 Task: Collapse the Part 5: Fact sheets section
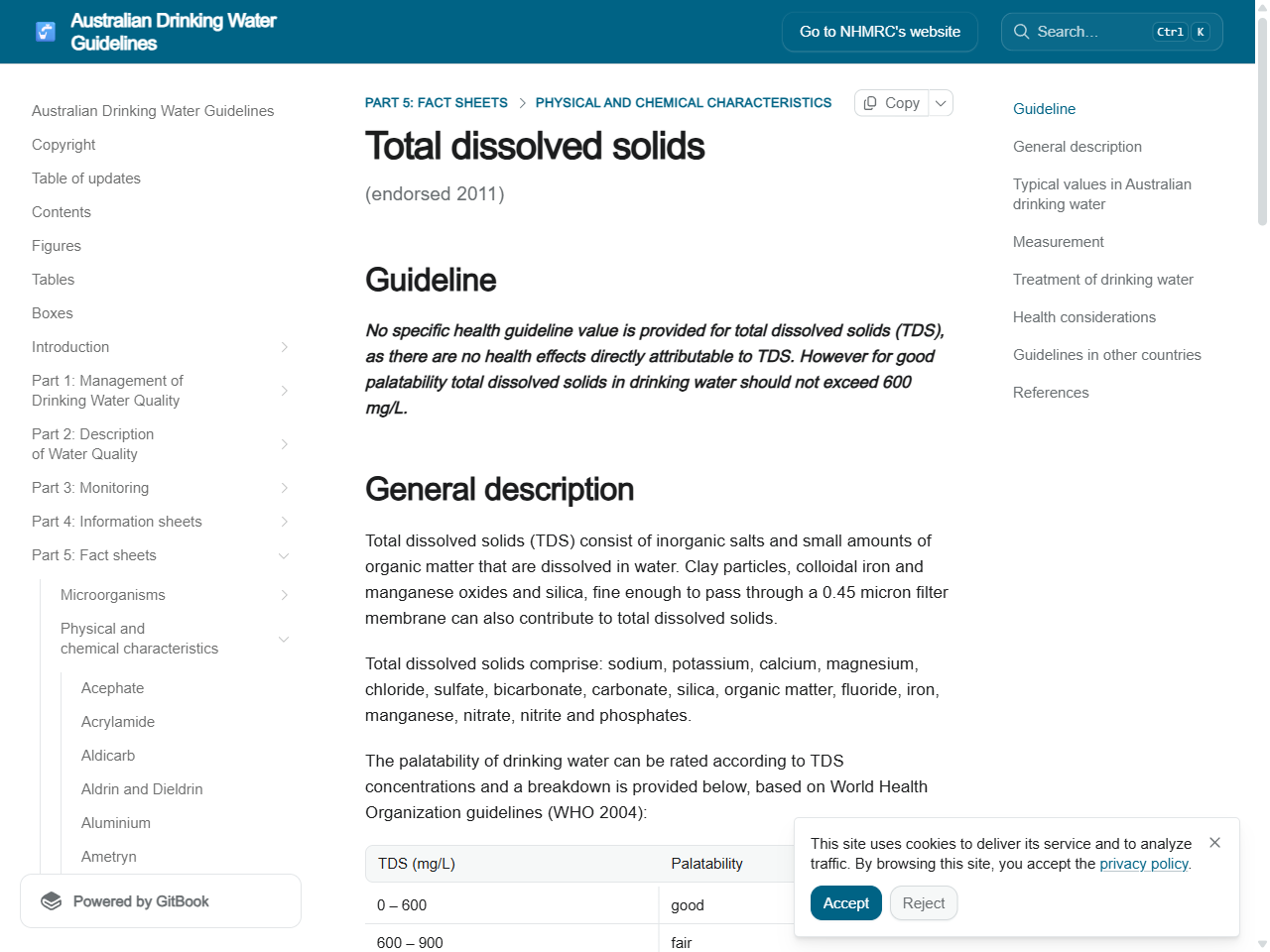click(285, 555)
